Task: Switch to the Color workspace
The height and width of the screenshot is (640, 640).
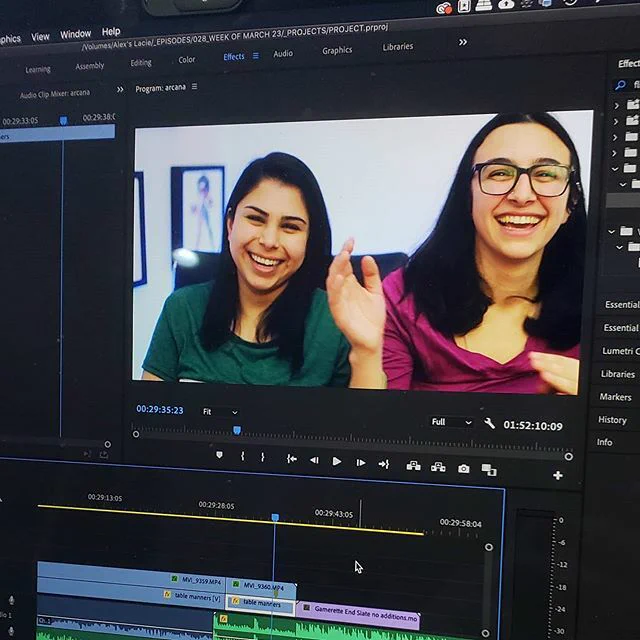Action: click(187, 60)
